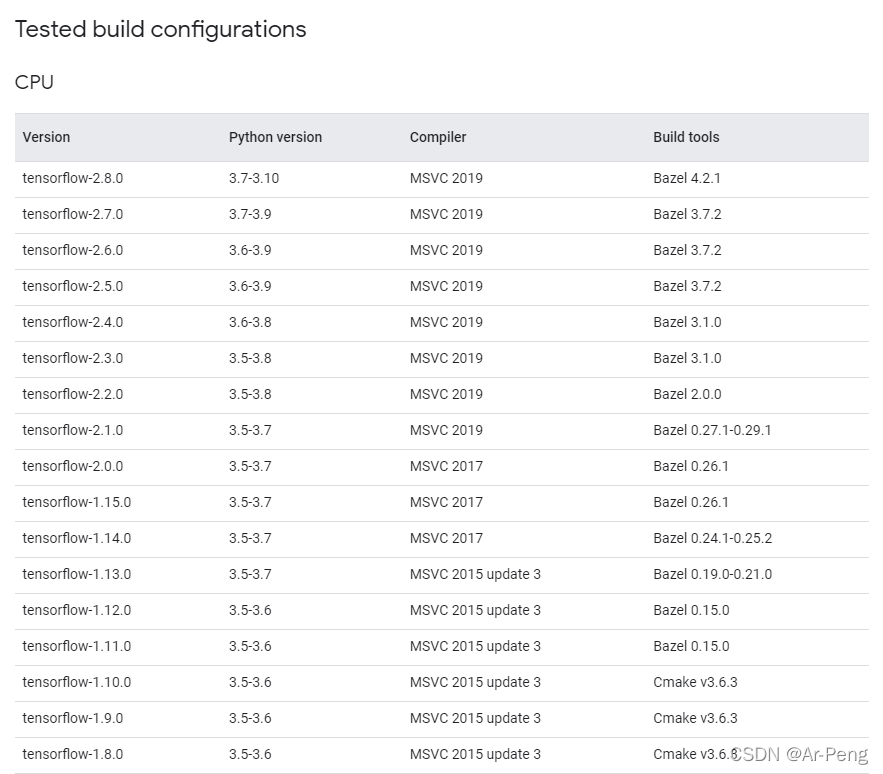This screenshot has width=883, height=774.
Task: Select the tensorflow-2.8.0 cell
Action: point(73,178)
